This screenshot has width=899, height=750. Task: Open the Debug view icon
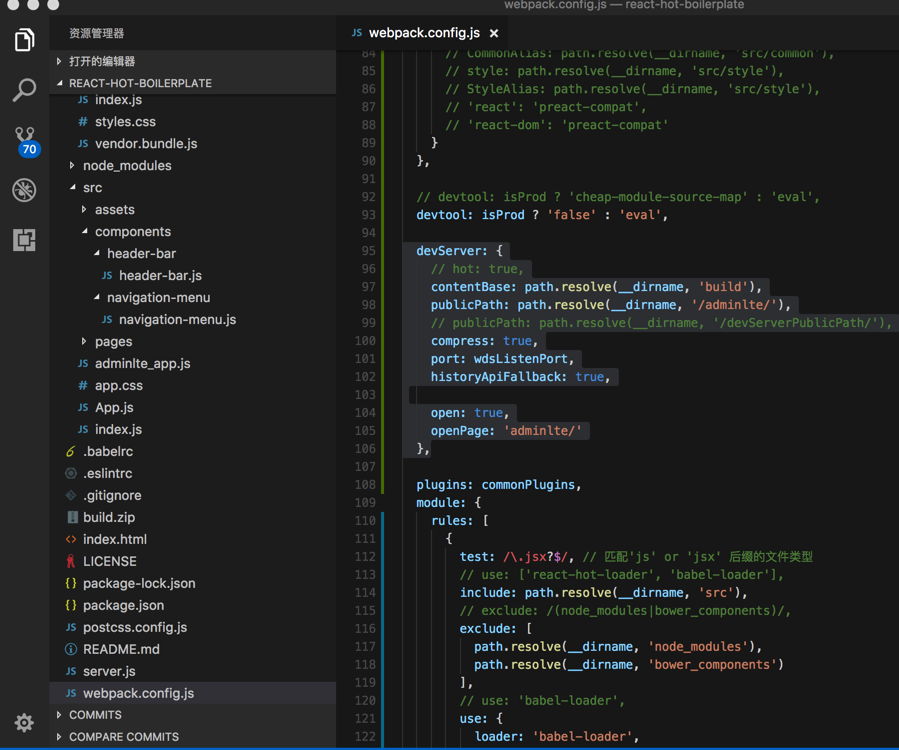(24, 190)
